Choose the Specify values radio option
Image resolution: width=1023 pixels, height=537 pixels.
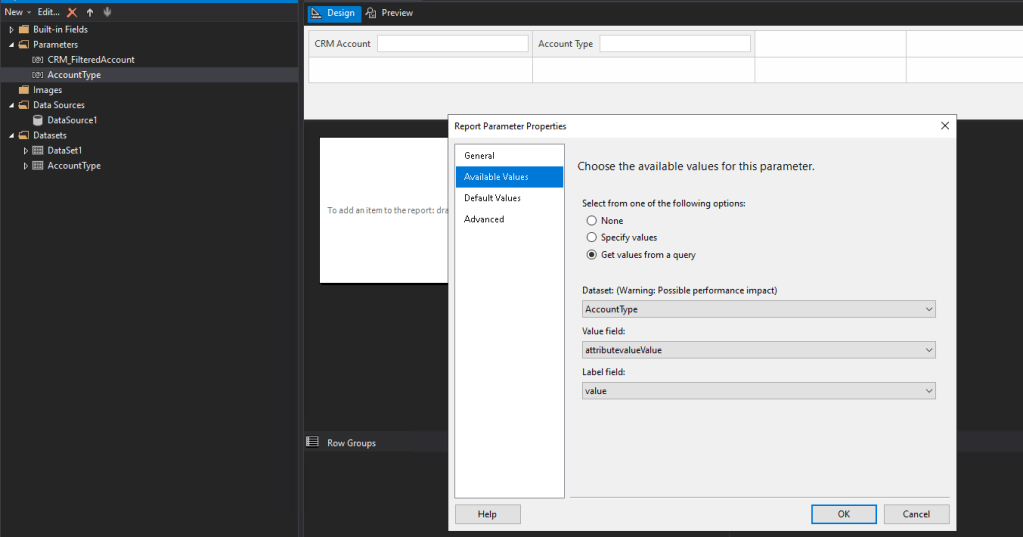pos(592,238)
